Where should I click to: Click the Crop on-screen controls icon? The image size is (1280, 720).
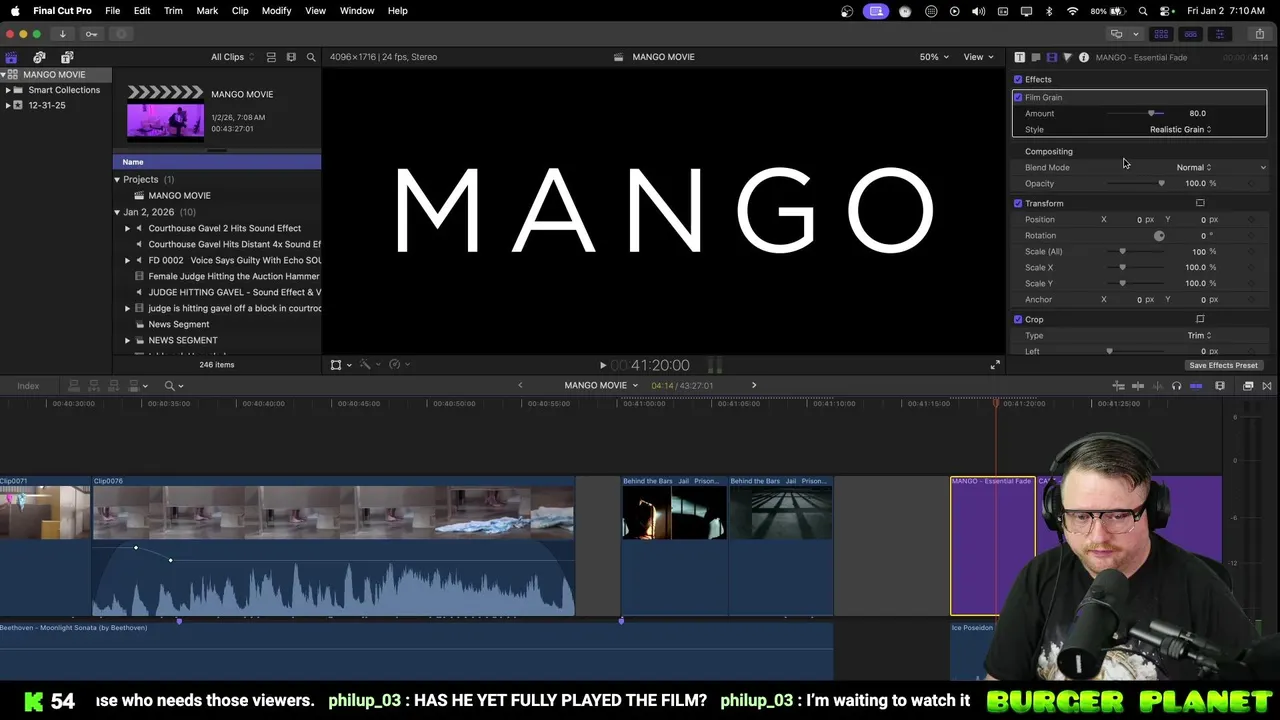coord(1200,319)
